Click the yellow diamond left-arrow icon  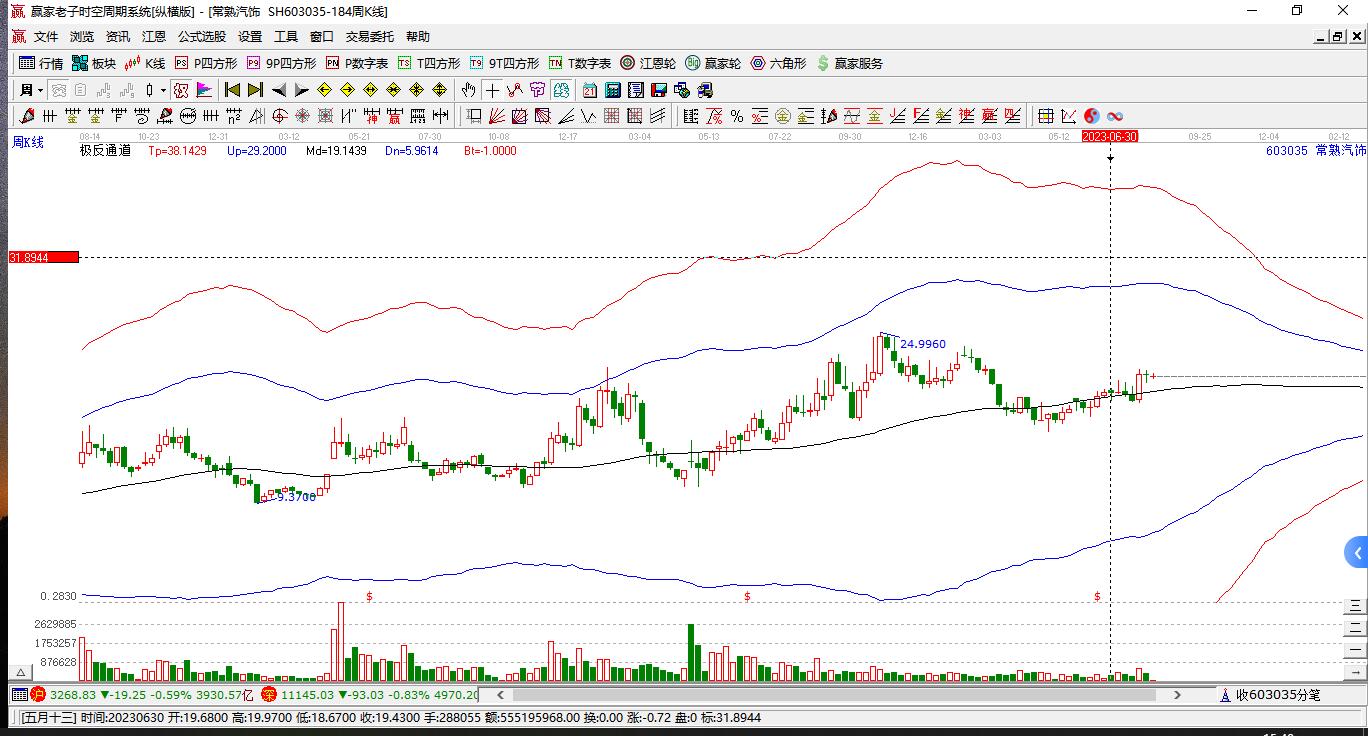pos(325,90)
